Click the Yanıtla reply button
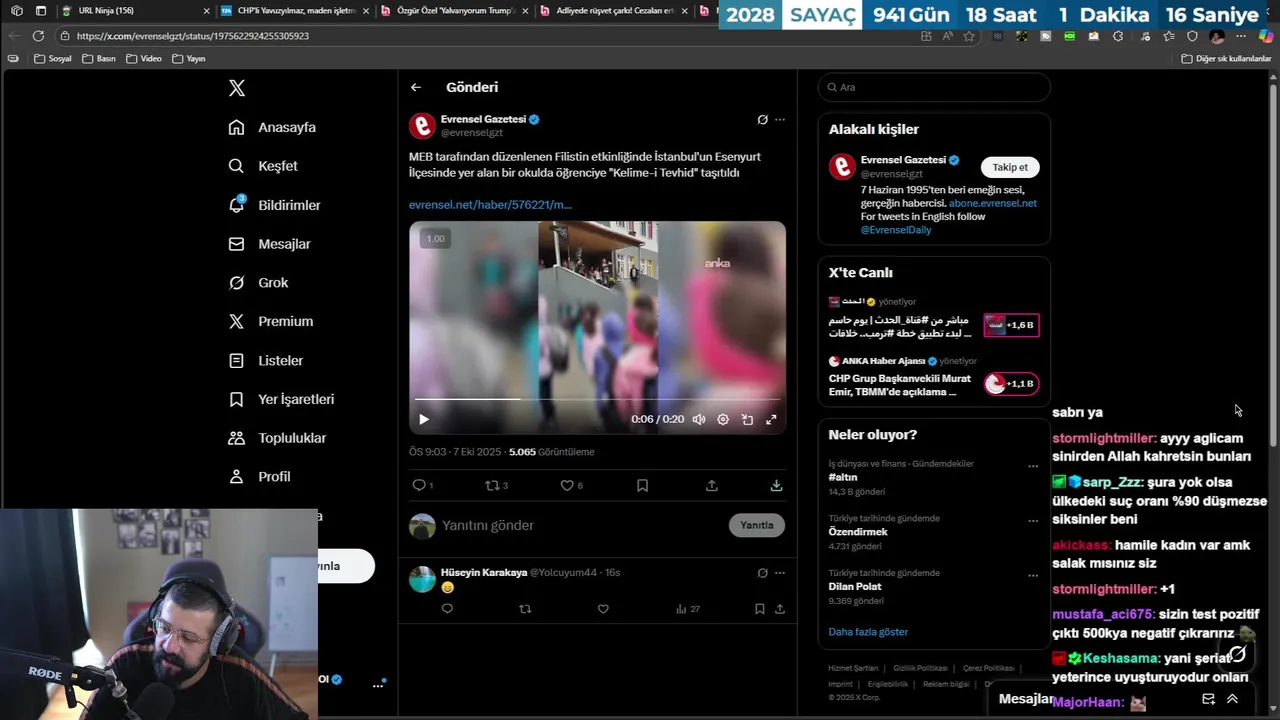This screenshot has height=720, width=1280. point(757,525)
